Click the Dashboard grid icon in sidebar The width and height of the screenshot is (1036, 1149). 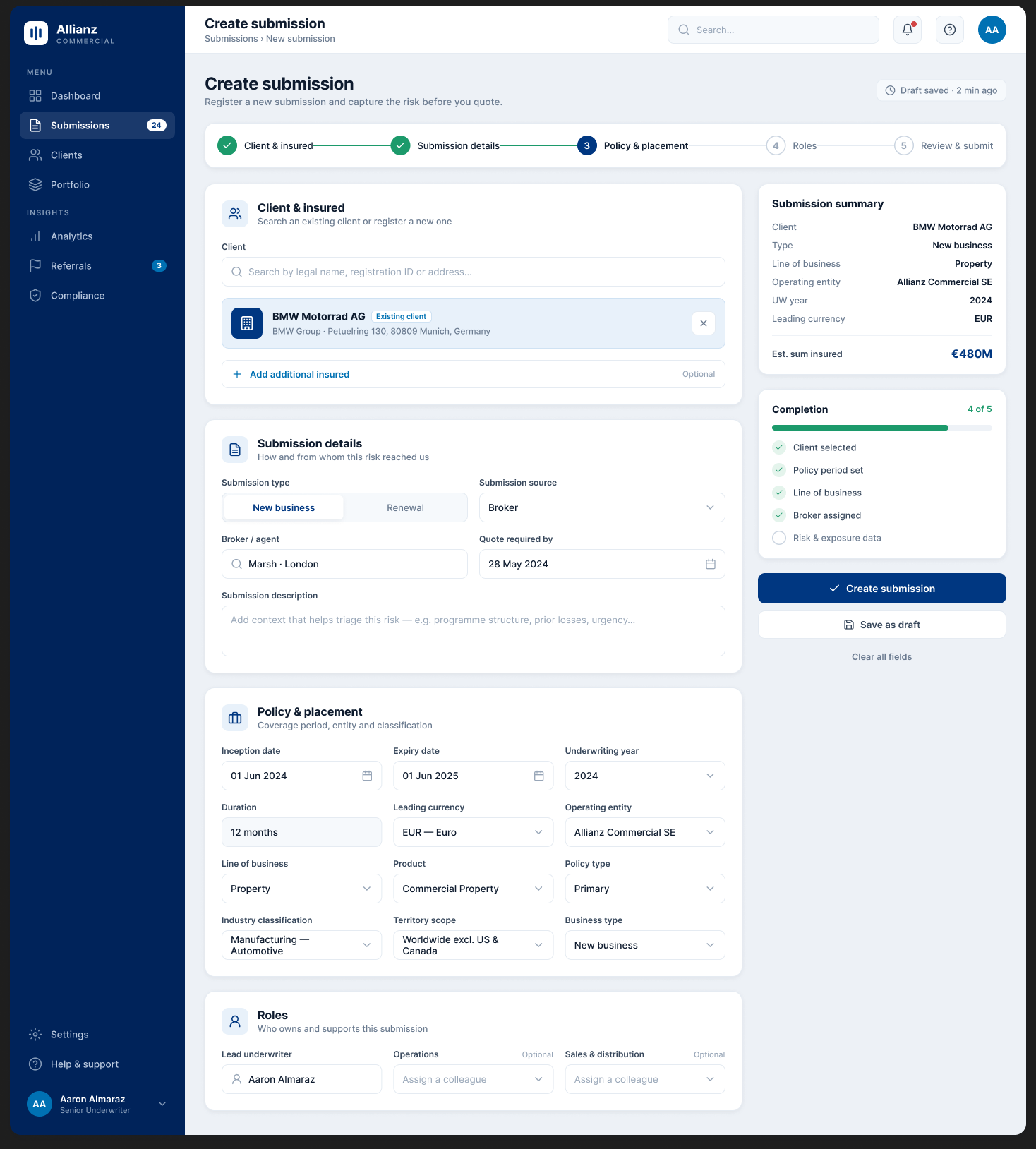coord(35,96)
